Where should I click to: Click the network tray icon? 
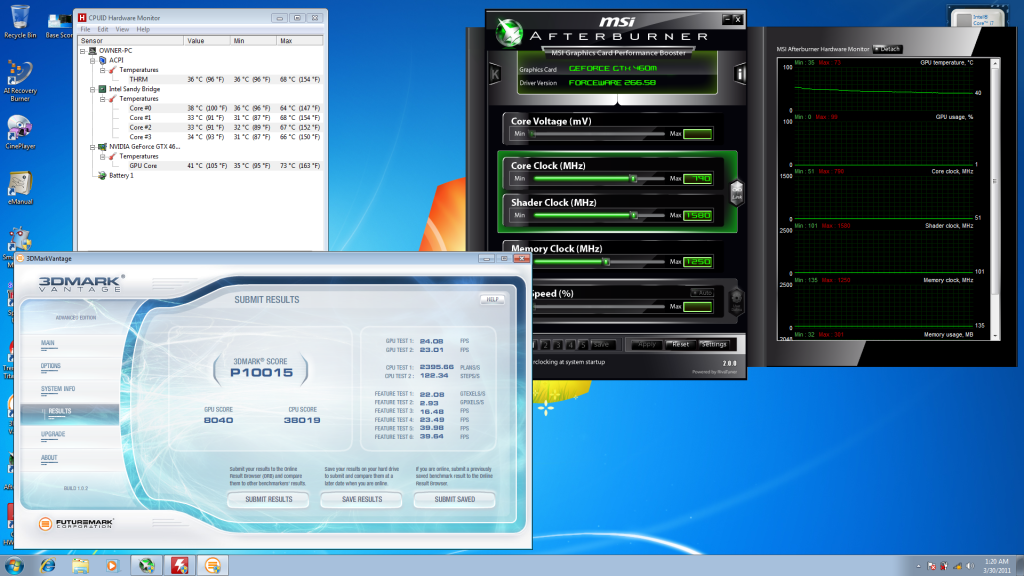957,566
